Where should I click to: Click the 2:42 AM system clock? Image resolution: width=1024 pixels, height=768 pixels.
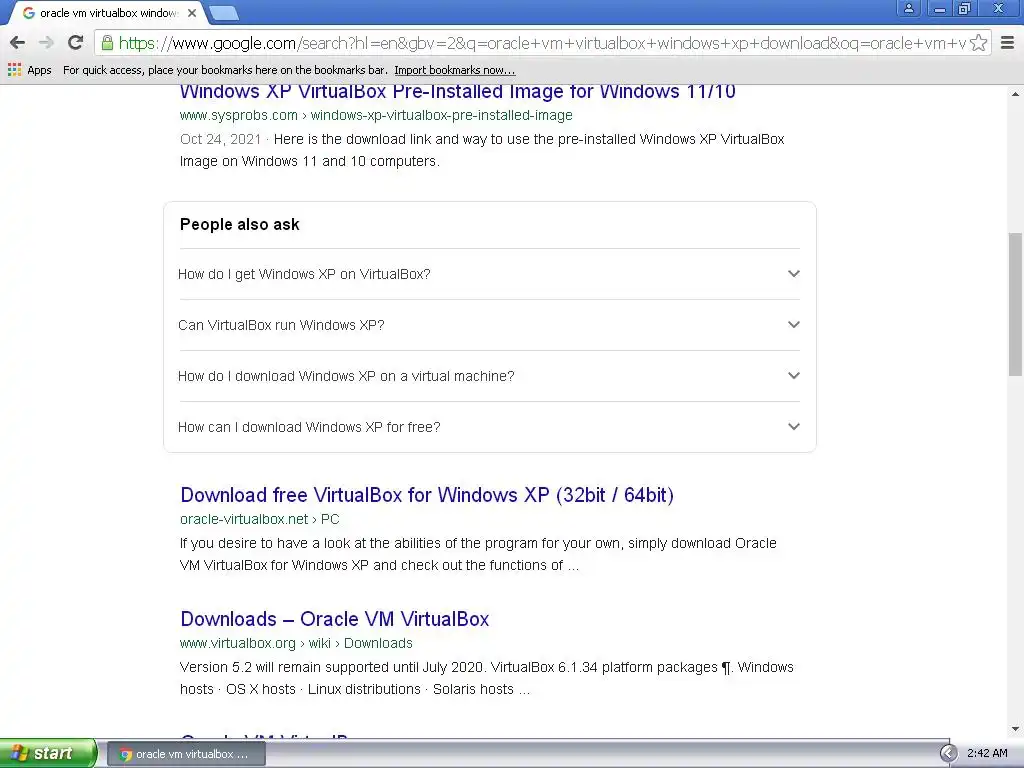(987, 754)
